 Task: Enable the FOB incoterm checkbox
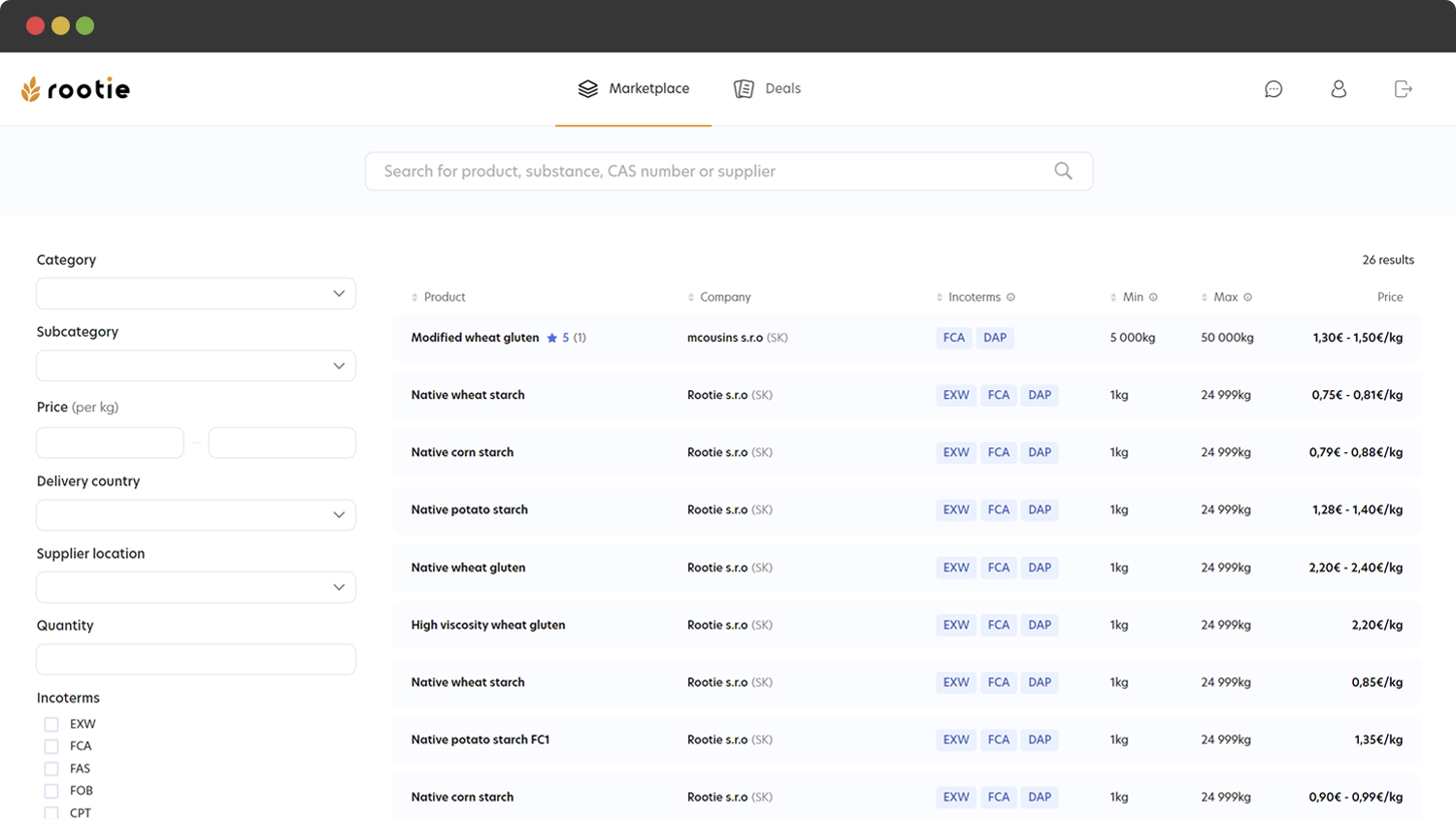click(51, 791)
